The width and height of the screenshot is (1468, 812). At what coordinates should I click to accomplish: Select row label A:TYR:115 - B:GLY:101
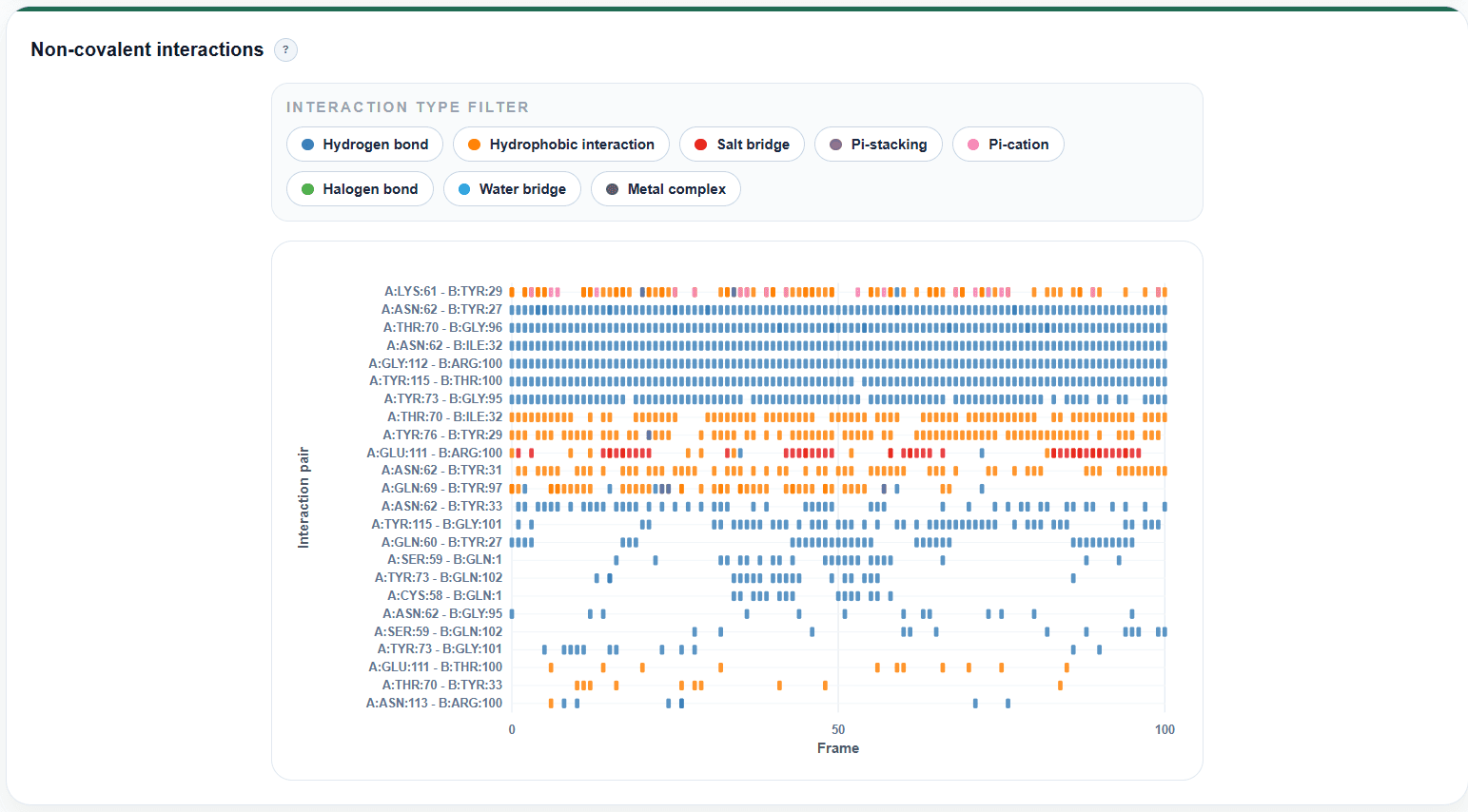437,525
